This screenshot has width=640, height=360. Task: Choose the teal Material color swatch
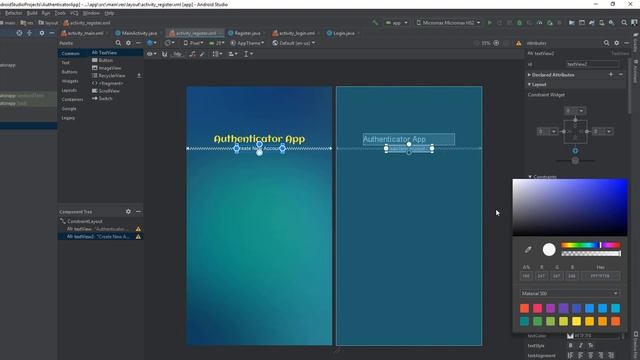(x=524, y=321)
